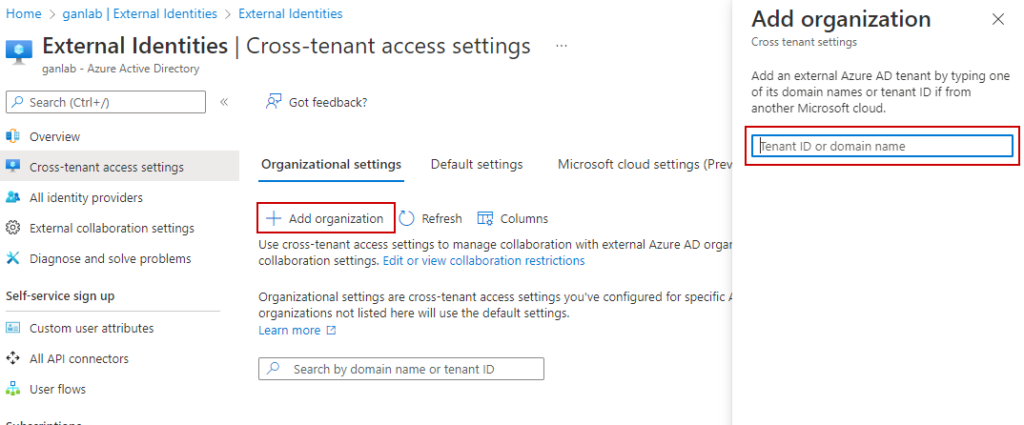Screen dimensions: 1024x425
Task: Follow Edit or view collaboration restrictions link
Action: (x=484, y=260)
